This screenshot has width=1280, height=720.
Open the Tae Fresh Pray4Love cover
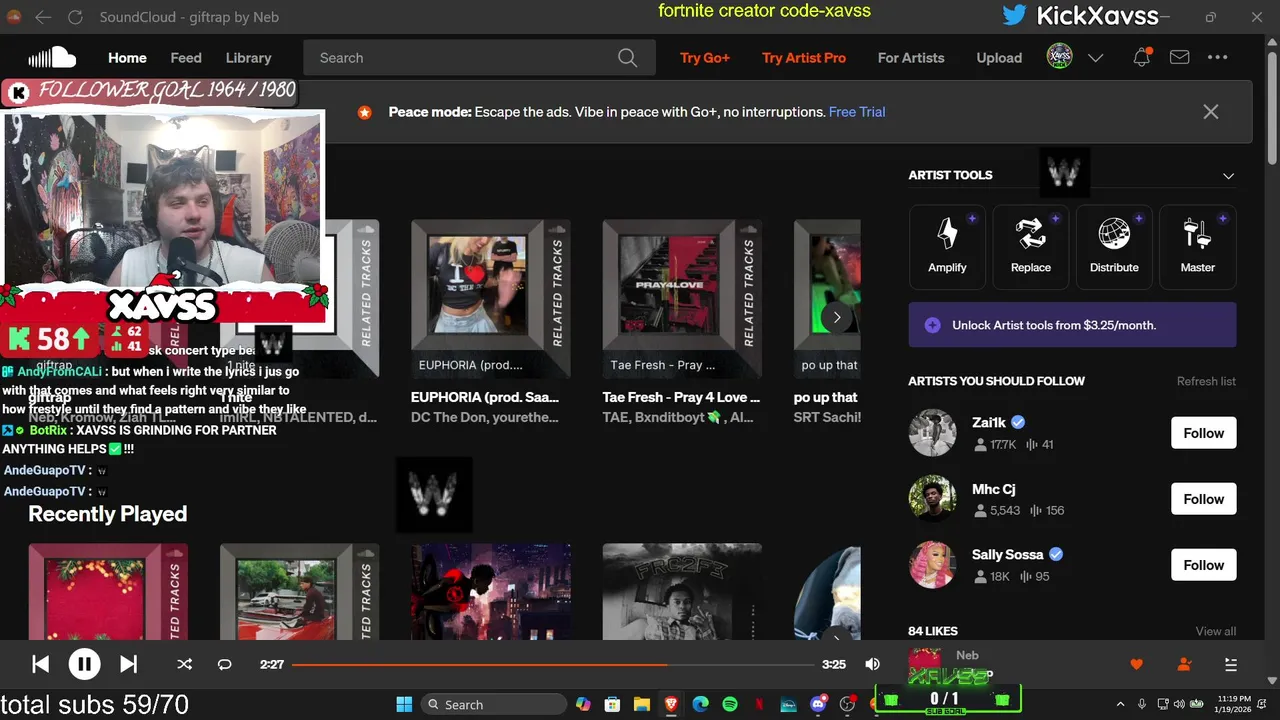[682, 299]
